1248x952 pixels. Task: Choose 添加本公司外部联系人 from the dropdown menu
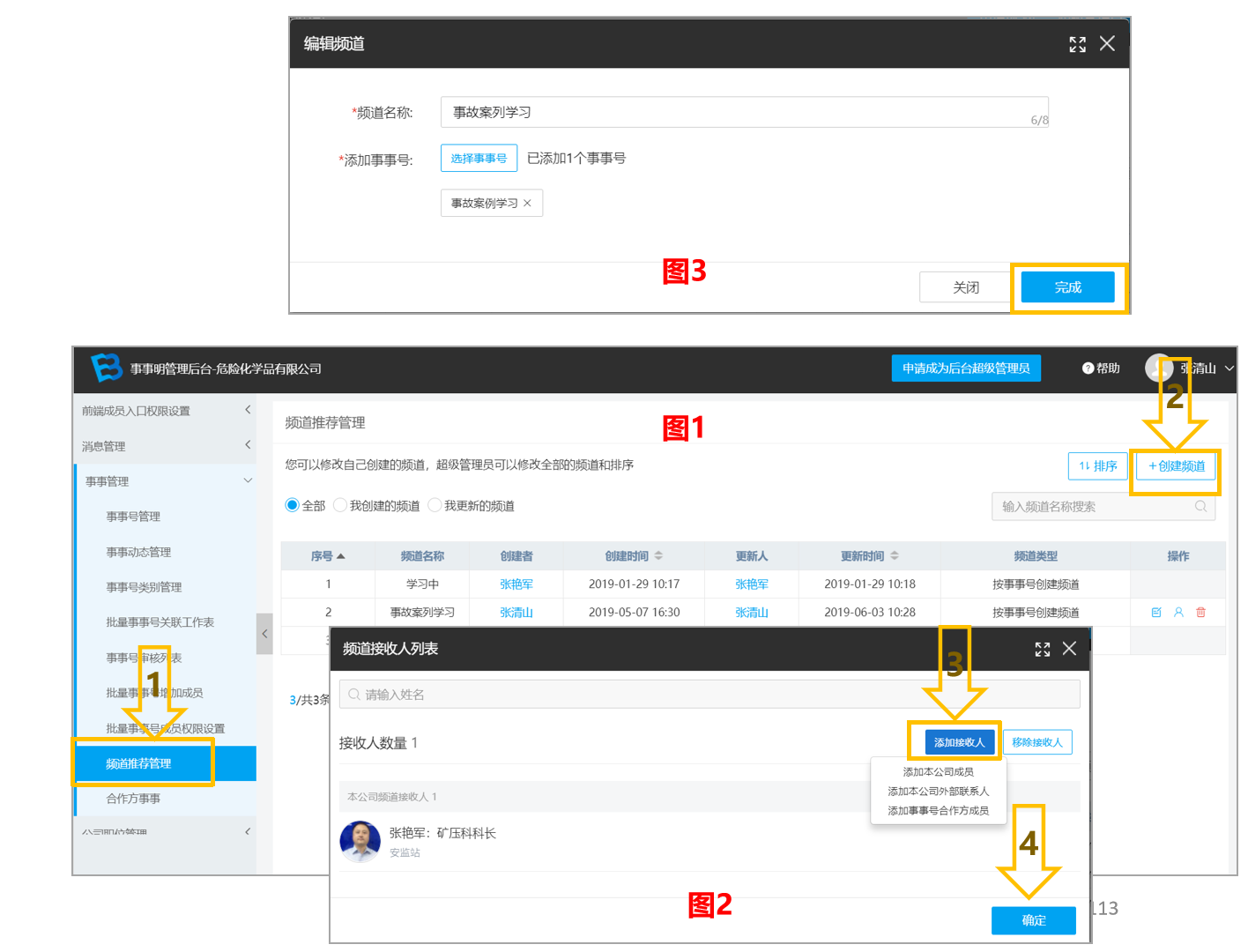[x=938, y=792]
